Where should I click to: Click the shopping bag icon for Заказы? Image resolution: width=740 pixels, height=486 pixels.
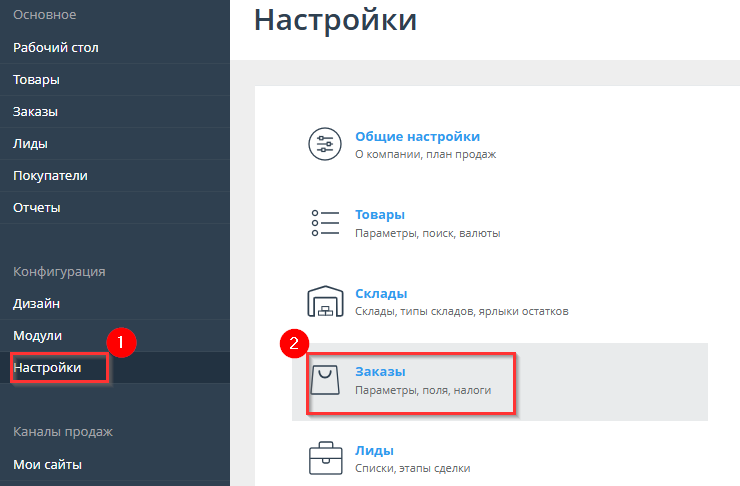[x=324, y=379]
